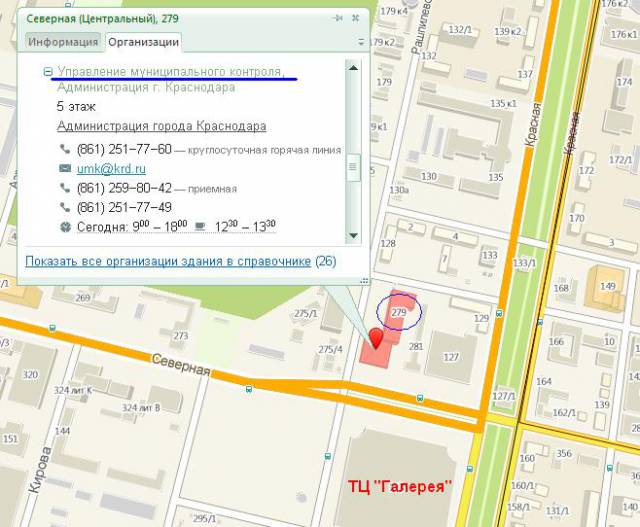Image resolution: width=640 pixels, height=527 pixels.
Task: Collapse the Управление муниципального контроля entry
Action: (x=48, y=72)
